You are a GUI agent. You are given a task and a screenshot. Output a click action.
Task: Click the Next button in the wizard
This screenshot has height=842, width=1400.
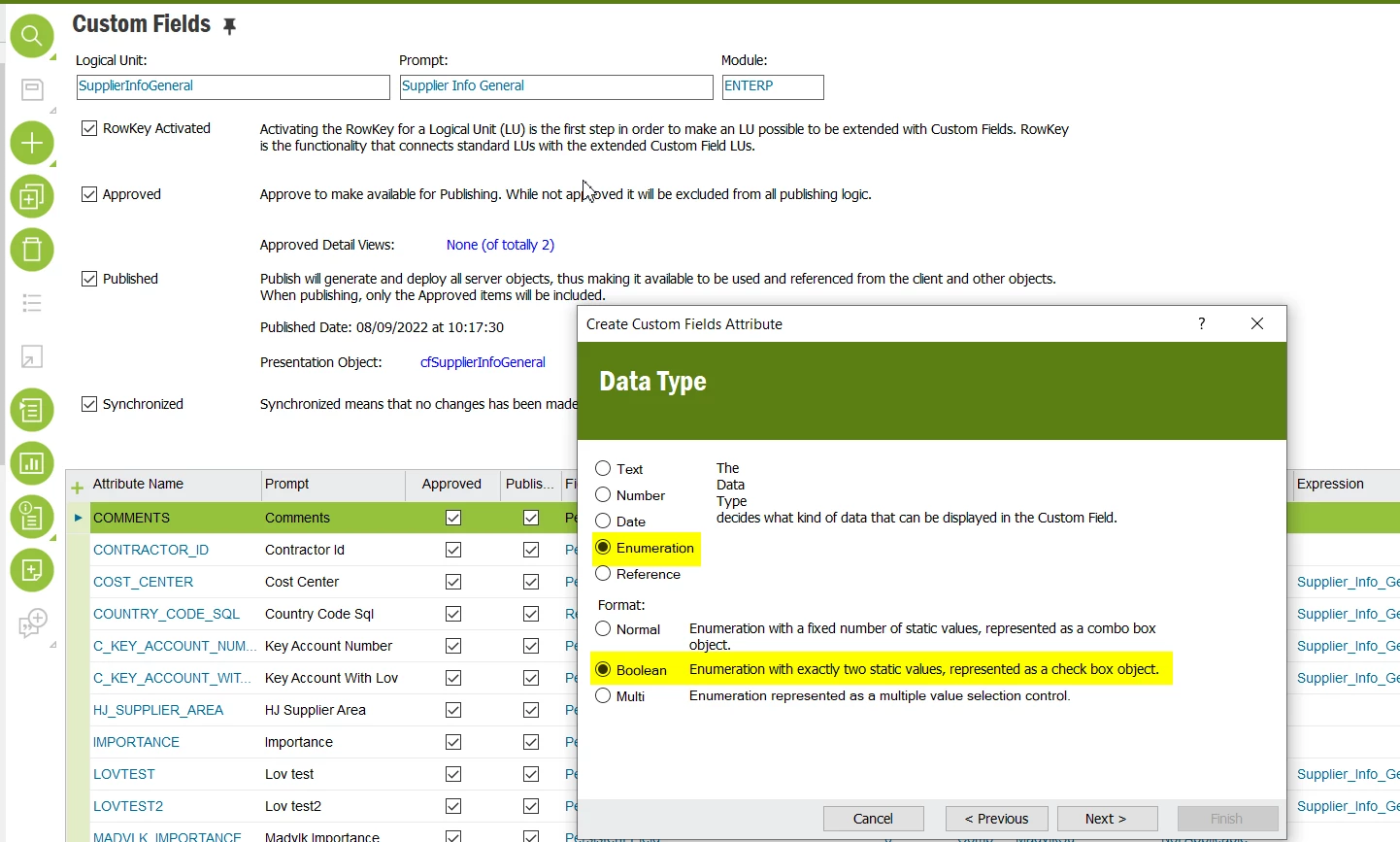click(1106, 818)
